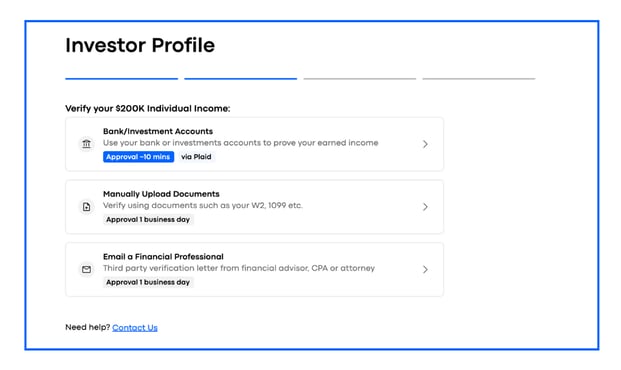Click the Investor Profile heading

(x=140, y=45)
